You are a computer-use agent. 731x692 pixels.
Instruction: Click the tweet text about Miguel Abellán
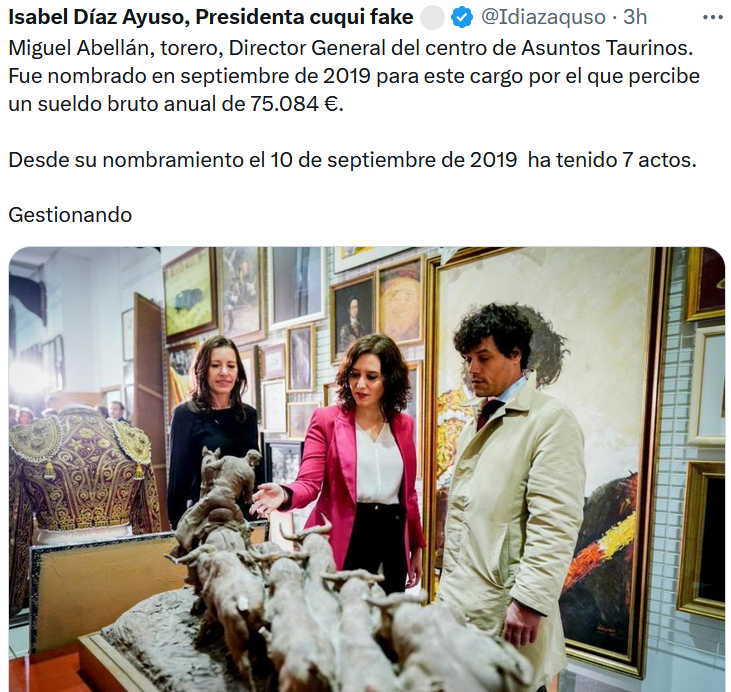pyautogui.click(x=351, y=48)
